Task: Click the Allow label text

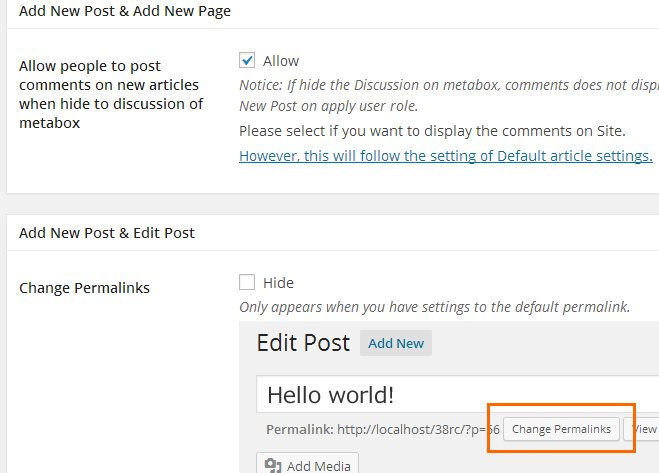Action: (x=281, y=61)
